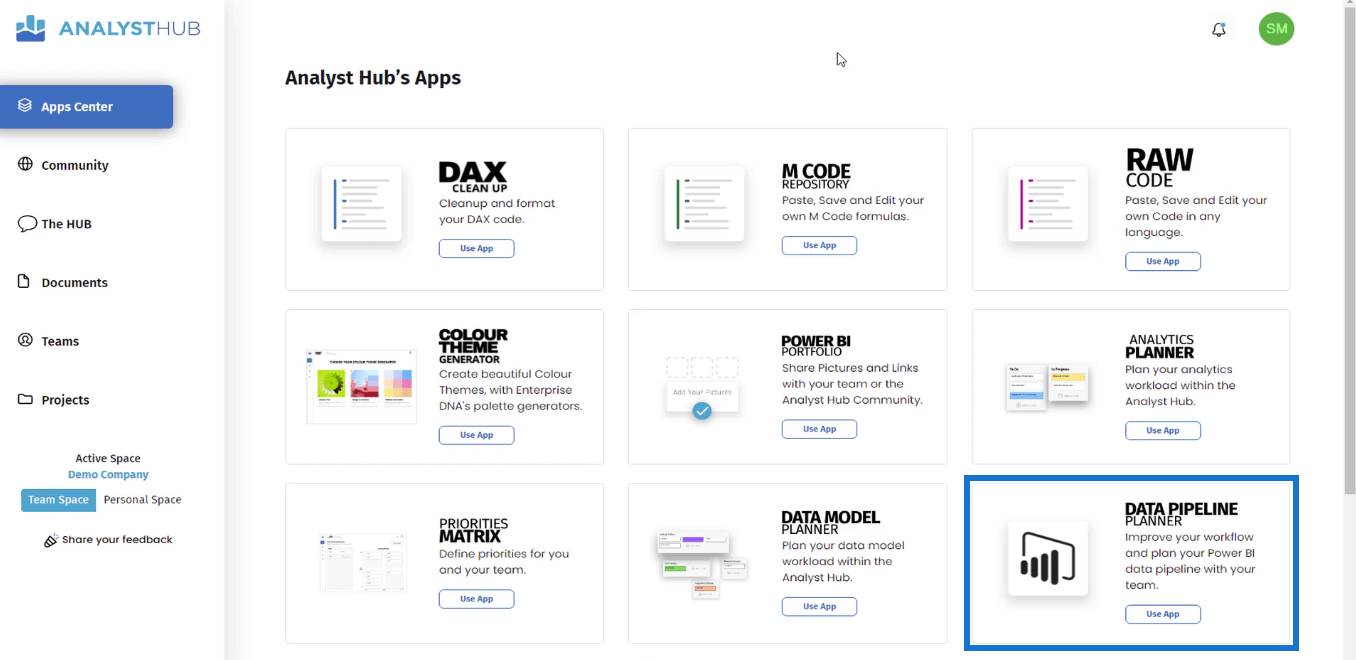1356x660 pixels.
Task: Open the notifications bell
Action: coord(1218,30)
